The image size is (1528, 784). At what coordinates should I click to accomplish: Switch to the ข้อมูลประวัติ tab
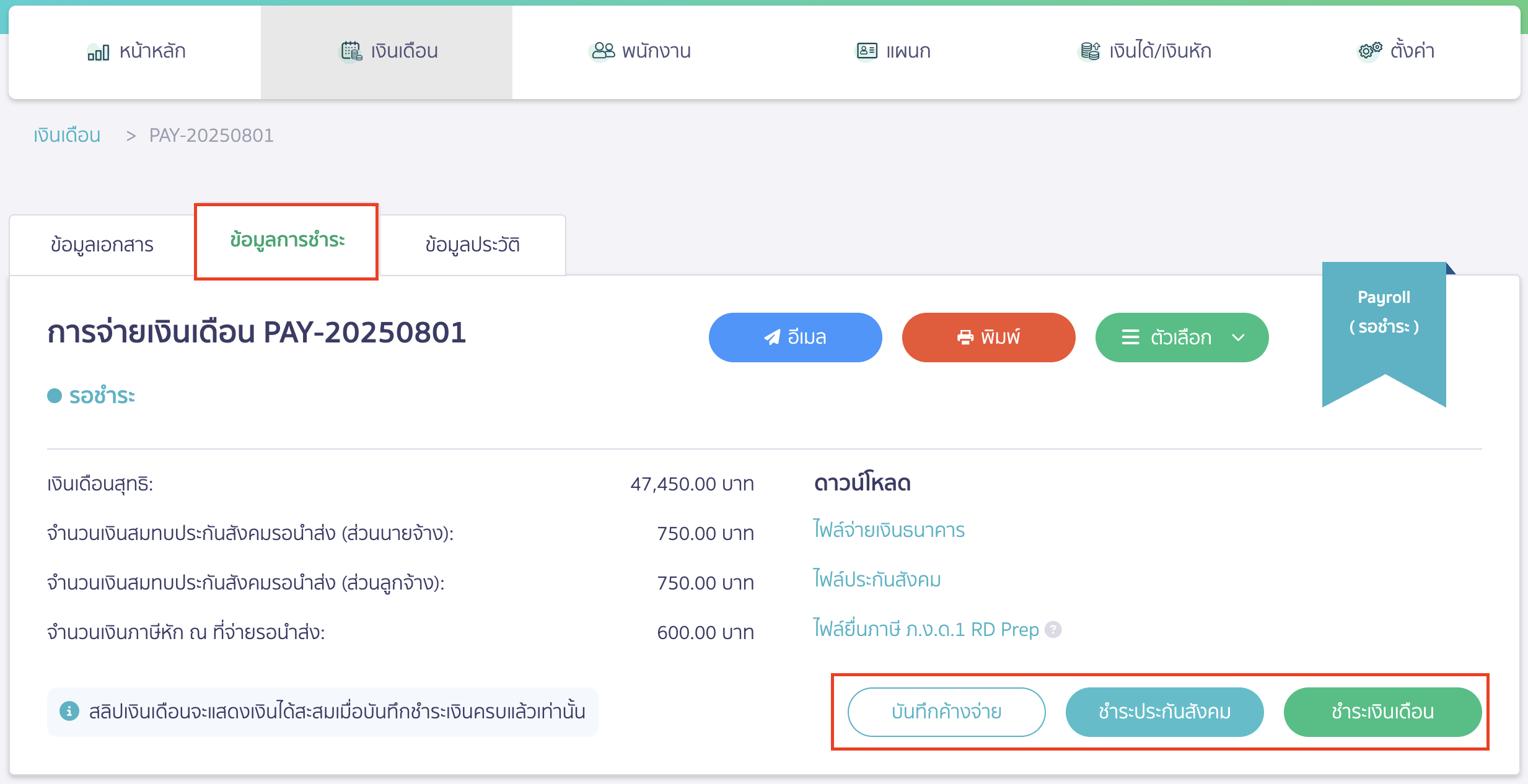coord(472,245)
